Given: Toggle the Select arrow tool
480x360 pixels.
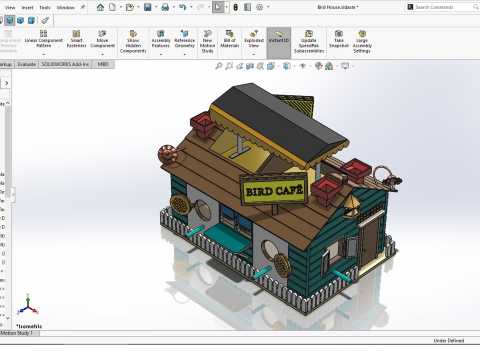Looking at the screenshot, I should (x=217, y=7).
